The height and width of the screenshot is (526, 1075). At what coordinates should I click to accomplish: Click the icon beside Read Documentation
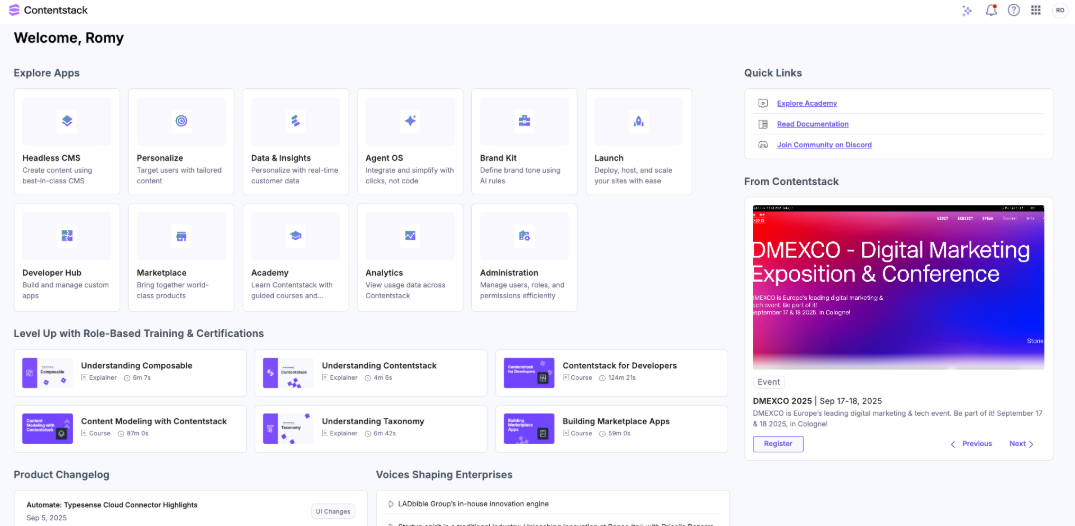(x=762, y=124)
